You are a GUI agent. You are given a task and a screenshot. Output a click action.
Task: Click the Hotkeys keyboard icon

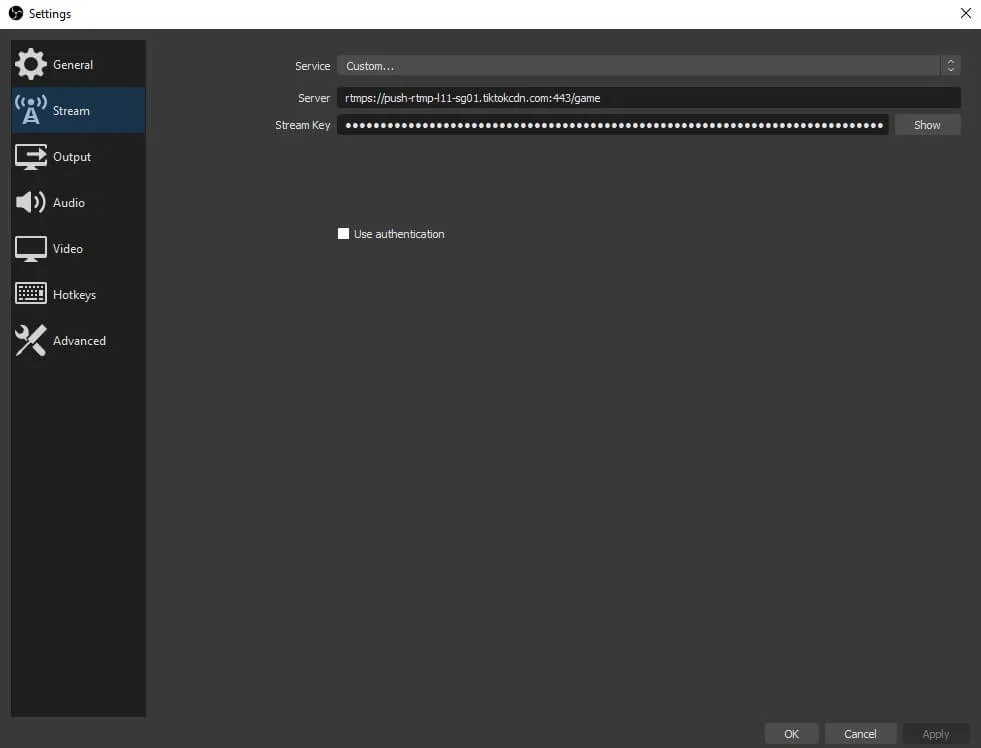pyautogui.click(x=30, y=295)
